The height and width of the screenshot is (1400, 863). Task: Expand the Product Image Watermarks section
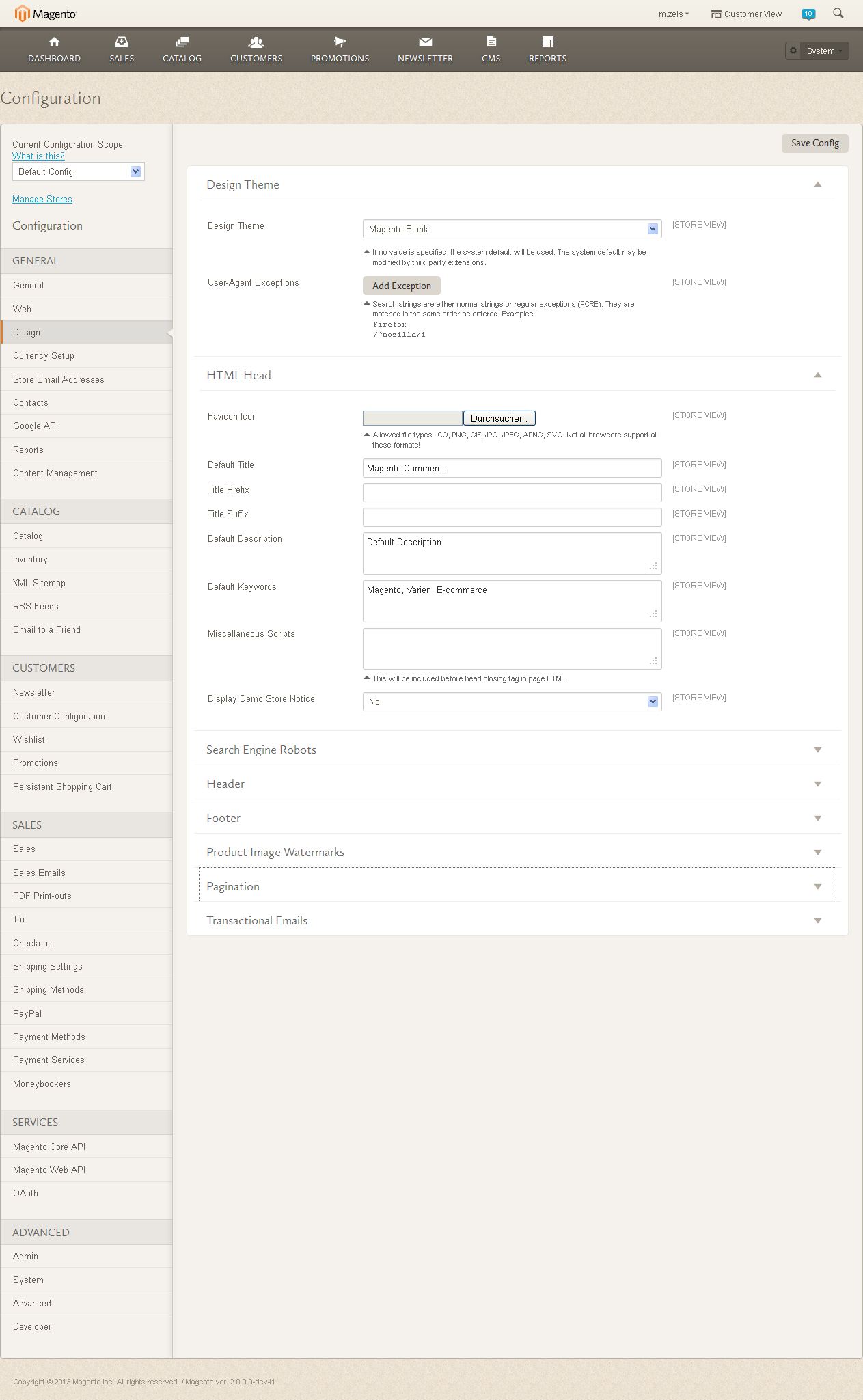click(818, 852)
